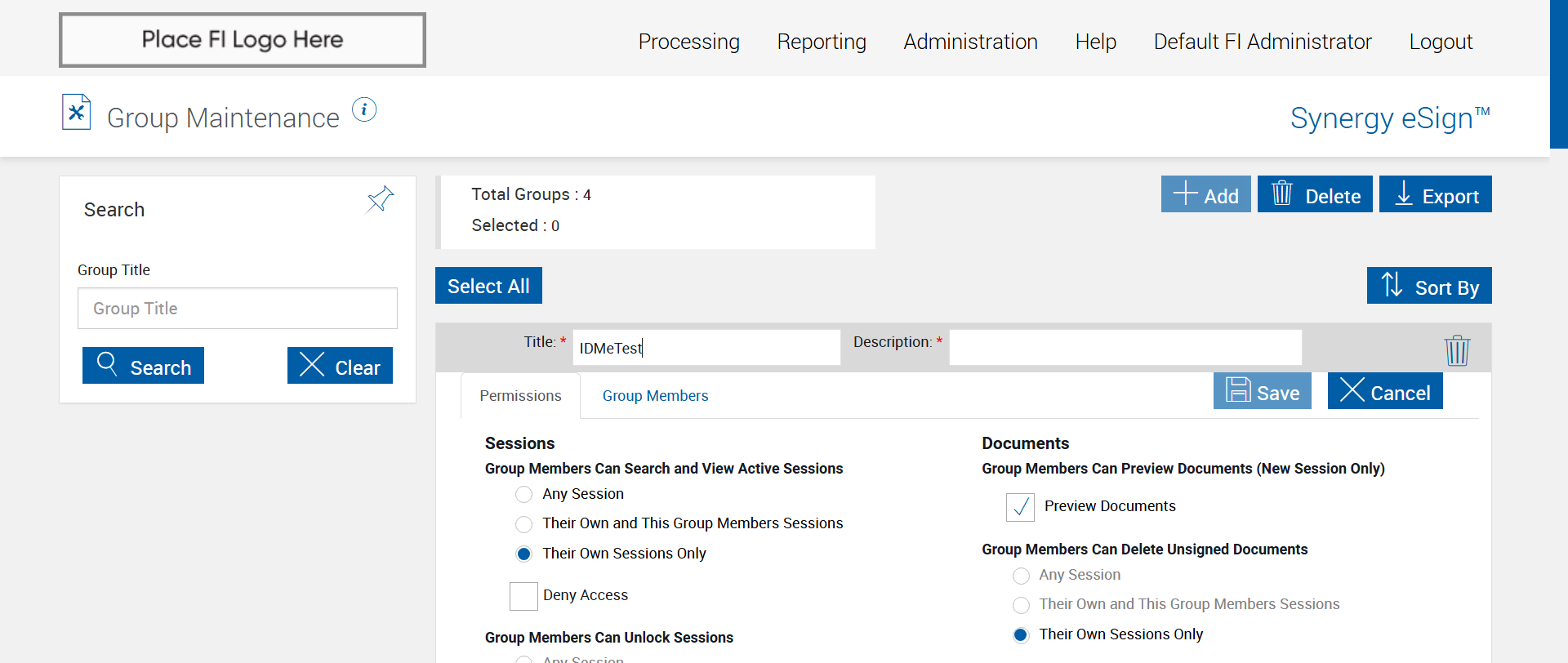
Task: Click the info icon beside Group Maintenance
Action: pos(364,109)
